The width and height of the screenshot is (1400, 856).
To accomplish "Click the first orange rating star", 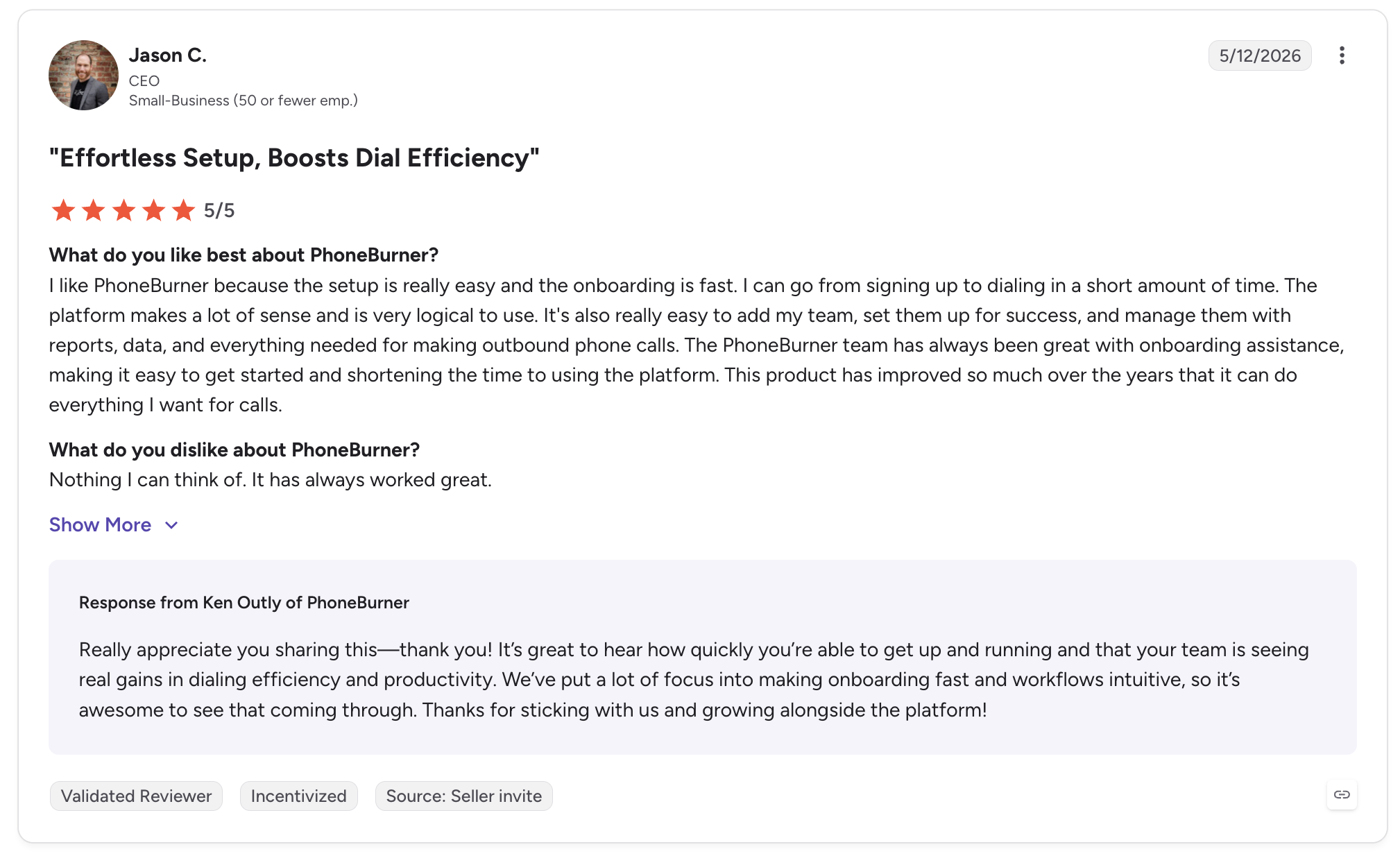I will 63,210.
